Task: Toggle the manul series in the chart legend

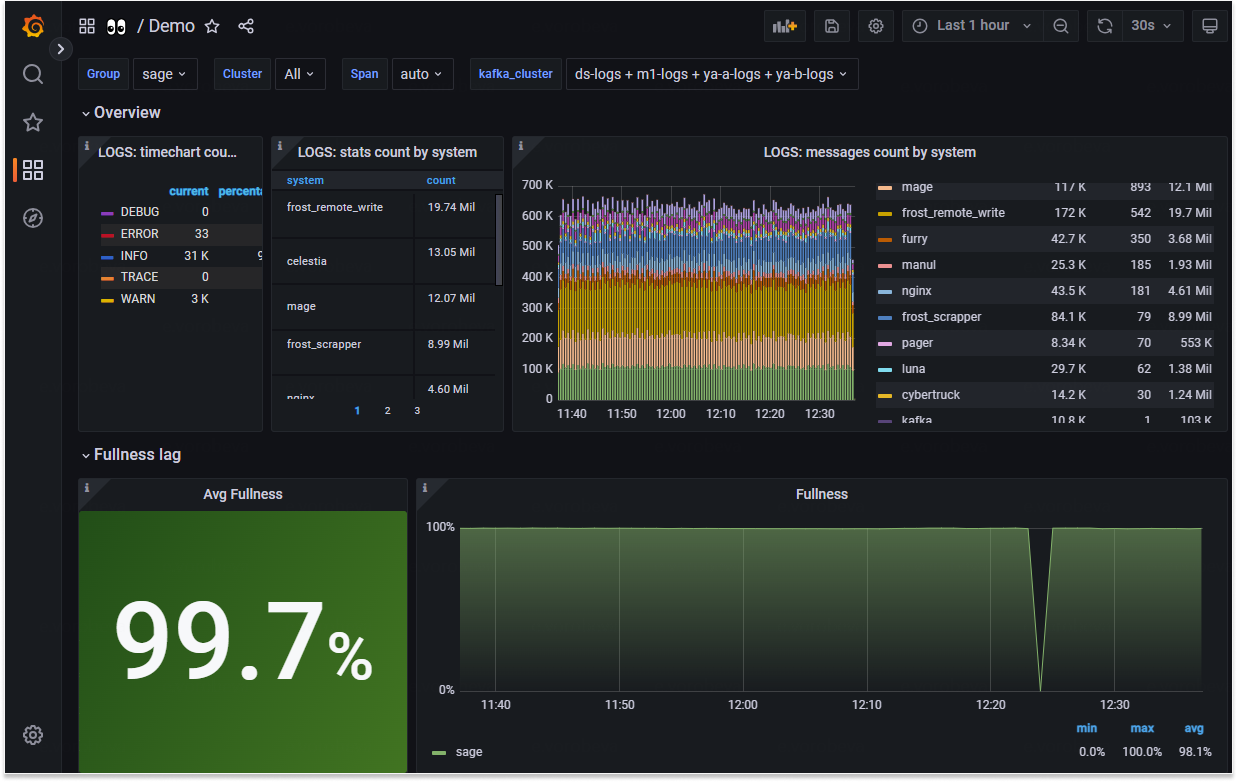Action: coord(919,265)
